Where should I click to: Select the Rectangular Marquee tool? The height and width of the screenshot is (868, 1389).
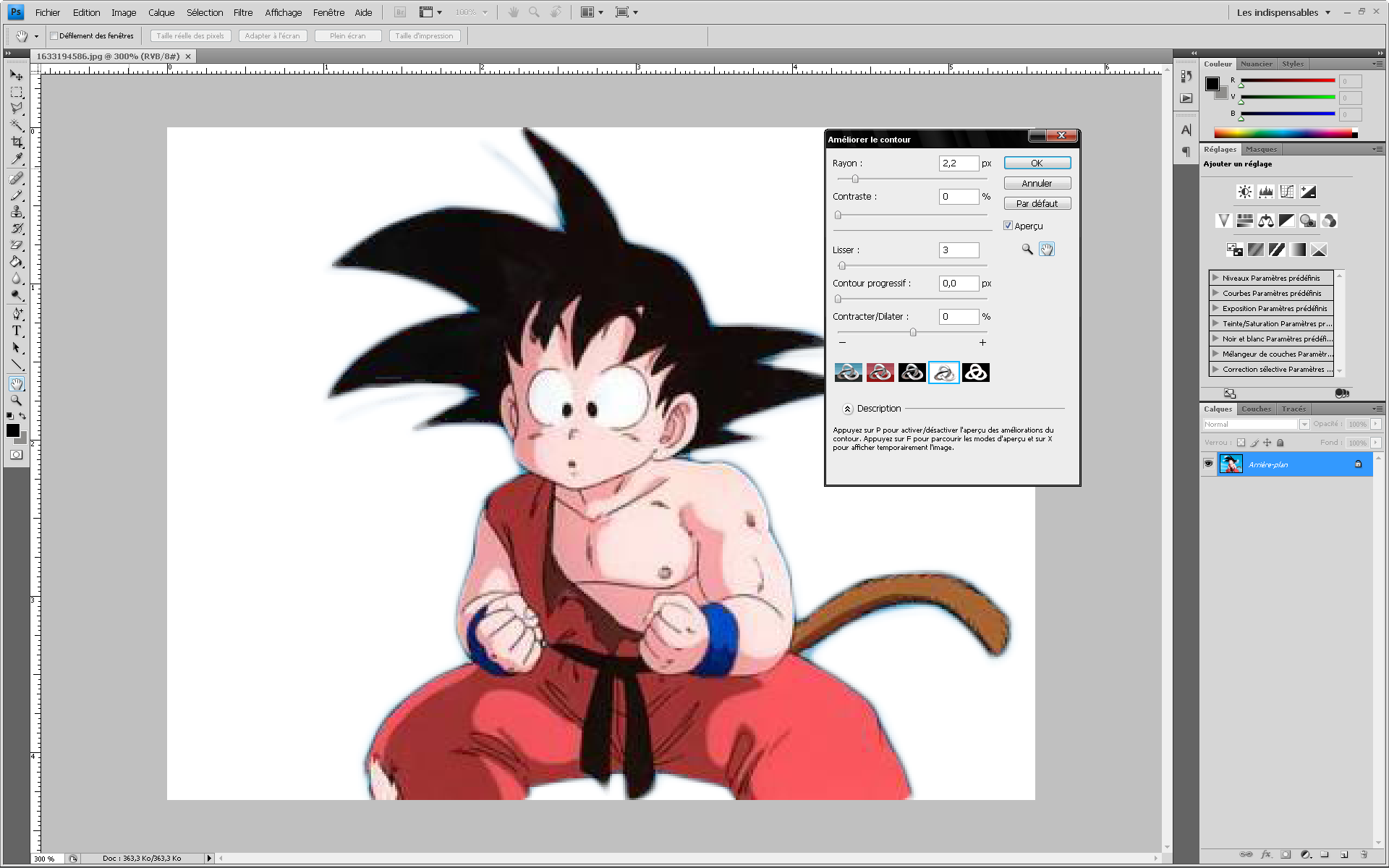16,93
